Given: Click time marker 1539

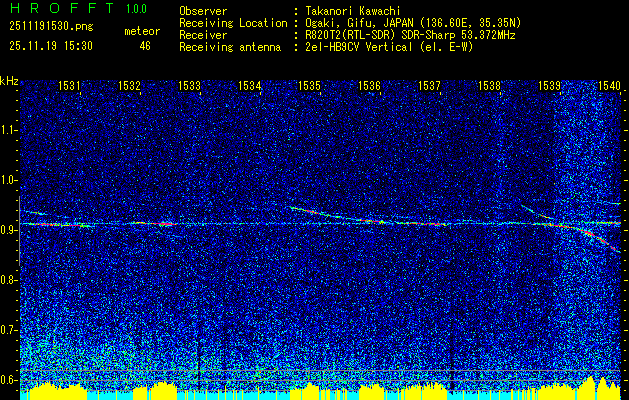Looking at the screenshot, I should 549,85.
